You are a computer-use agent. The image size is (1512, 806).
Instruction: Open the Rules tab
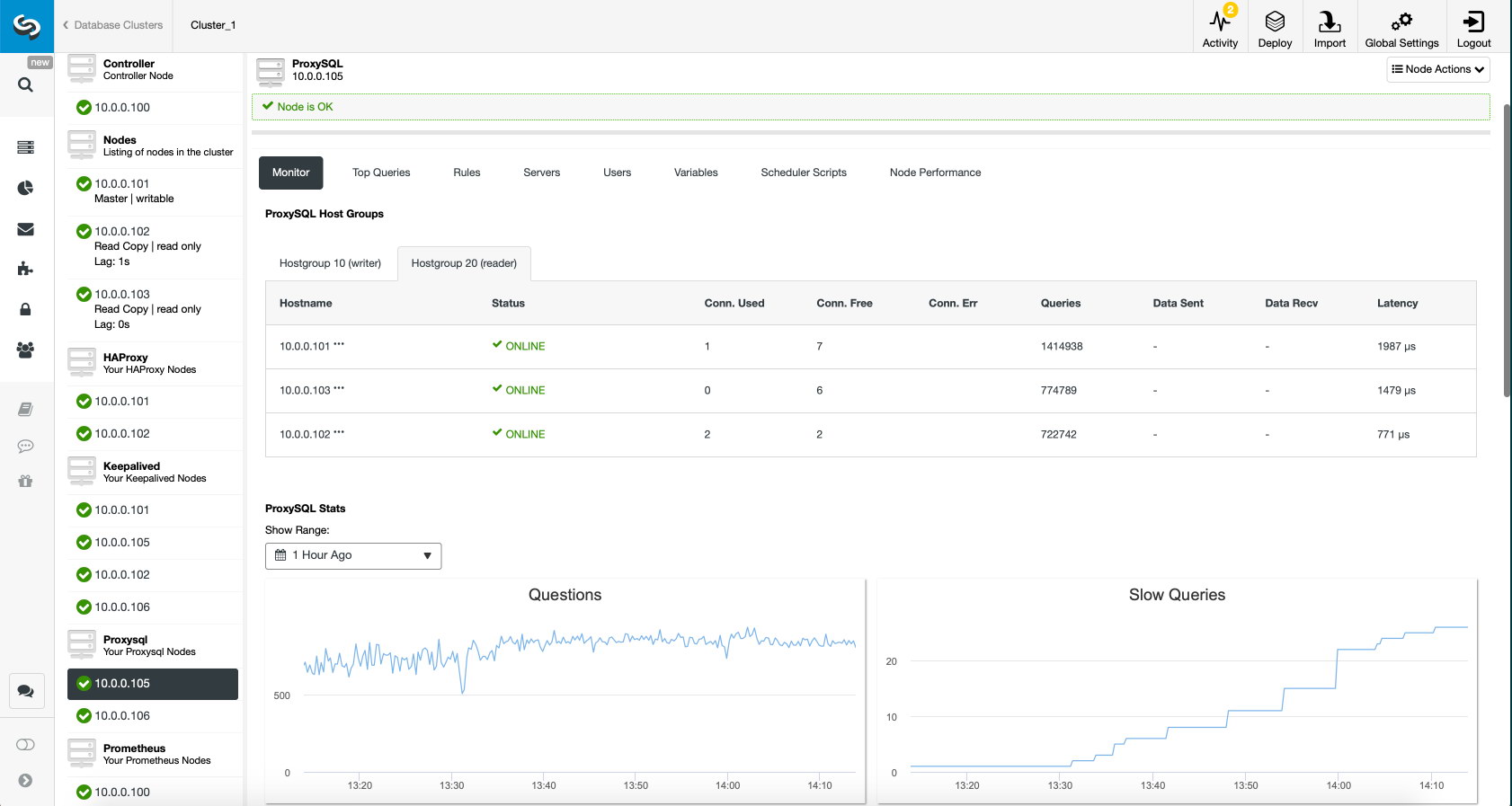(x=467, y=173)
